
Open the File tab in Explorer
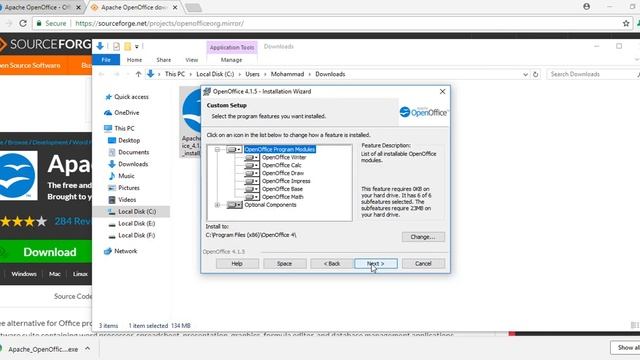106,60
